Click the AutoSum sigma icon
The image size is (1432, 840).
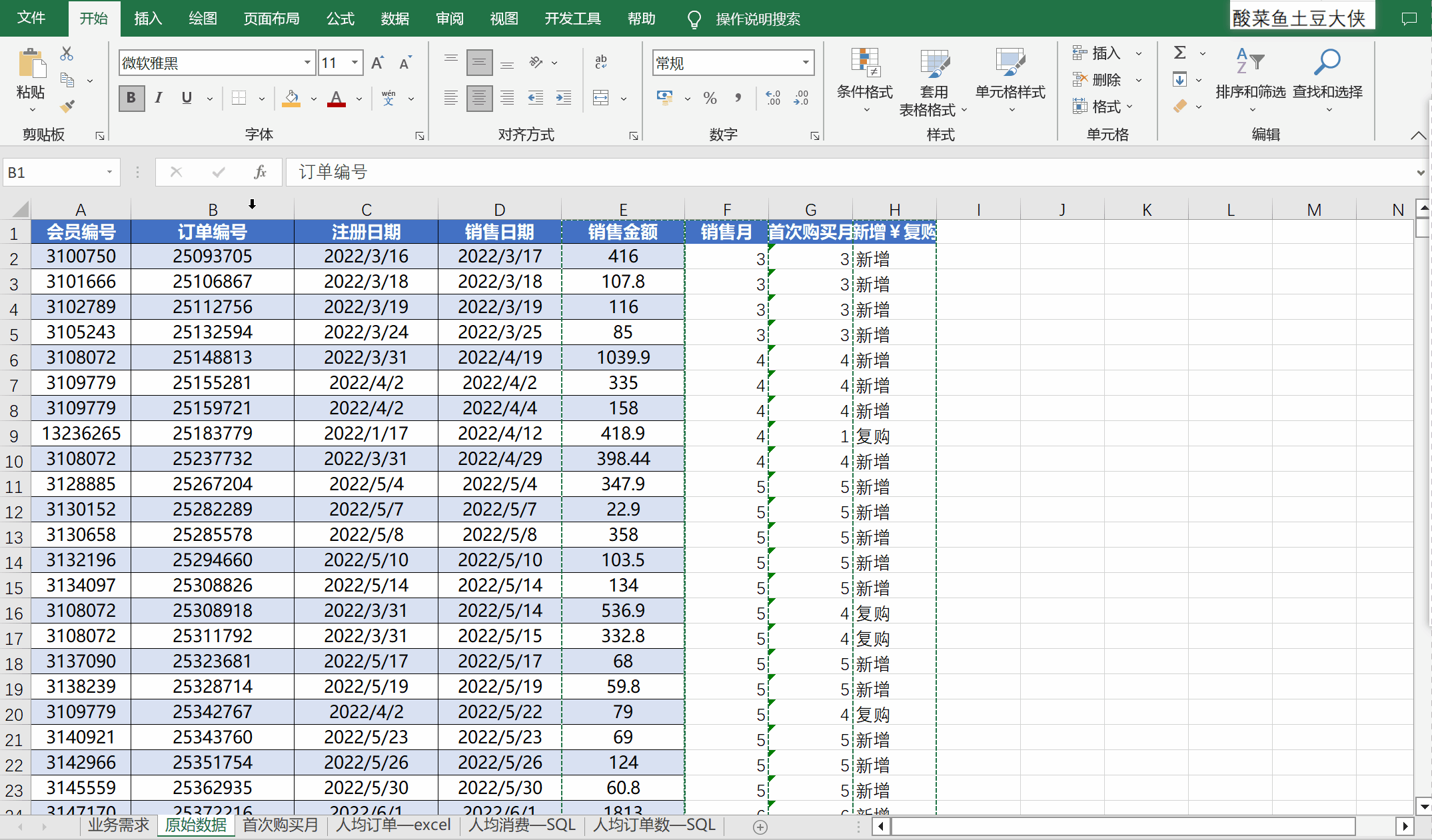(1179, 53)
